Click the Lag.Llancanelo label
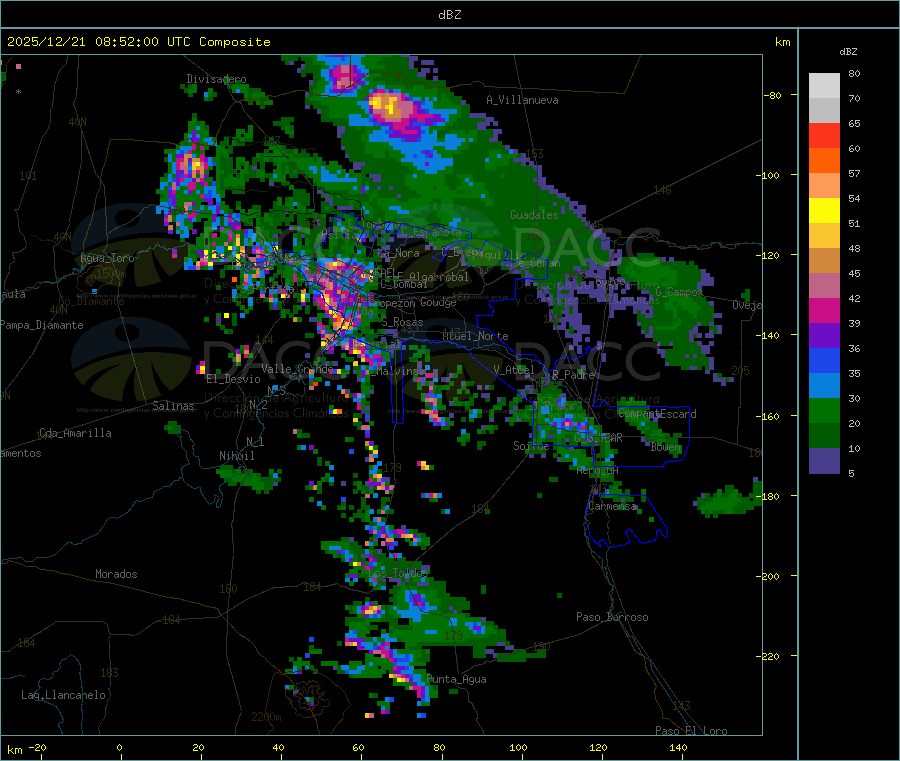The height and width of the screenshot is (761, 900). pos(63,695)
